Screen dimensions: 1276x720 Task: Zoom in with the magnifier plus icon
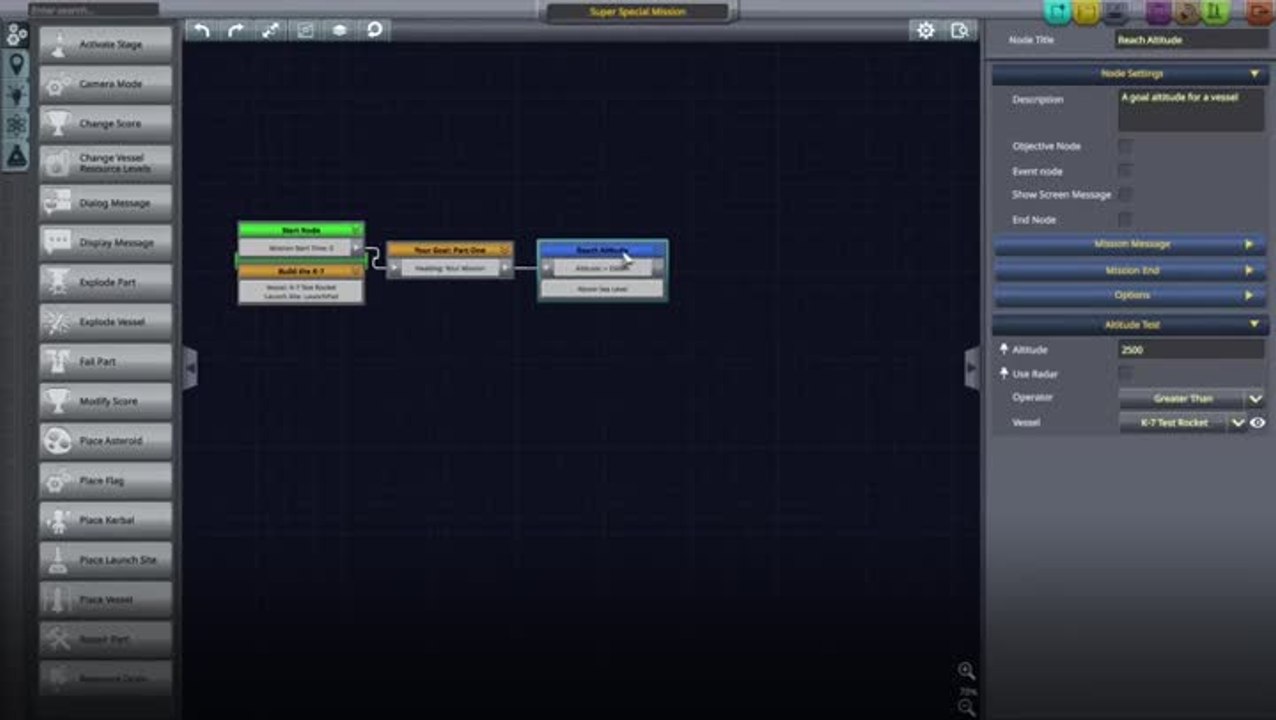click(966, 671)
